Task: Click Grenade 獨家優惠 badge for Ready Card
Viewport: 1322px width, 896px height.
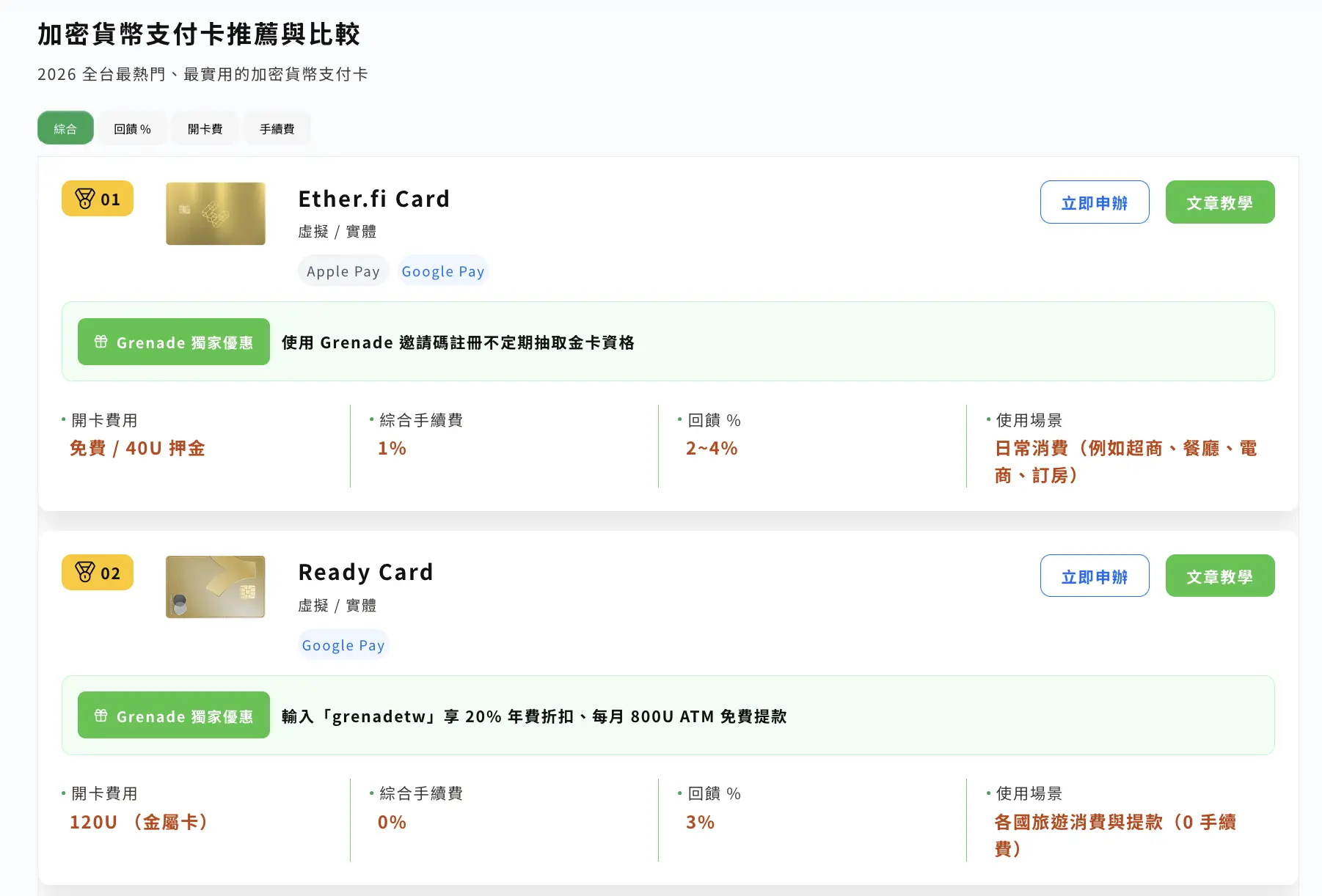Action: coord(174,716)
